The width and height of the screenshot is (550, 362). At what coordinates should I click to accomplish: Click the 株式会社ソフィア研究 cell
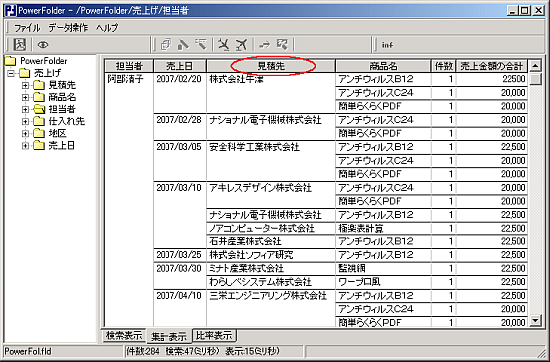point(271,255)
